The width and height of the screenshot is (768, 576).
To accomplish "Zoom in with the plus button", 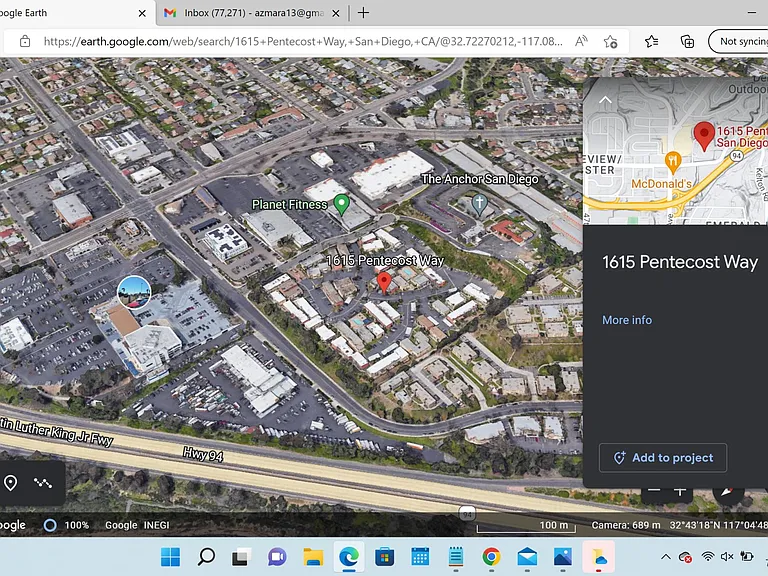I will 679,491.
